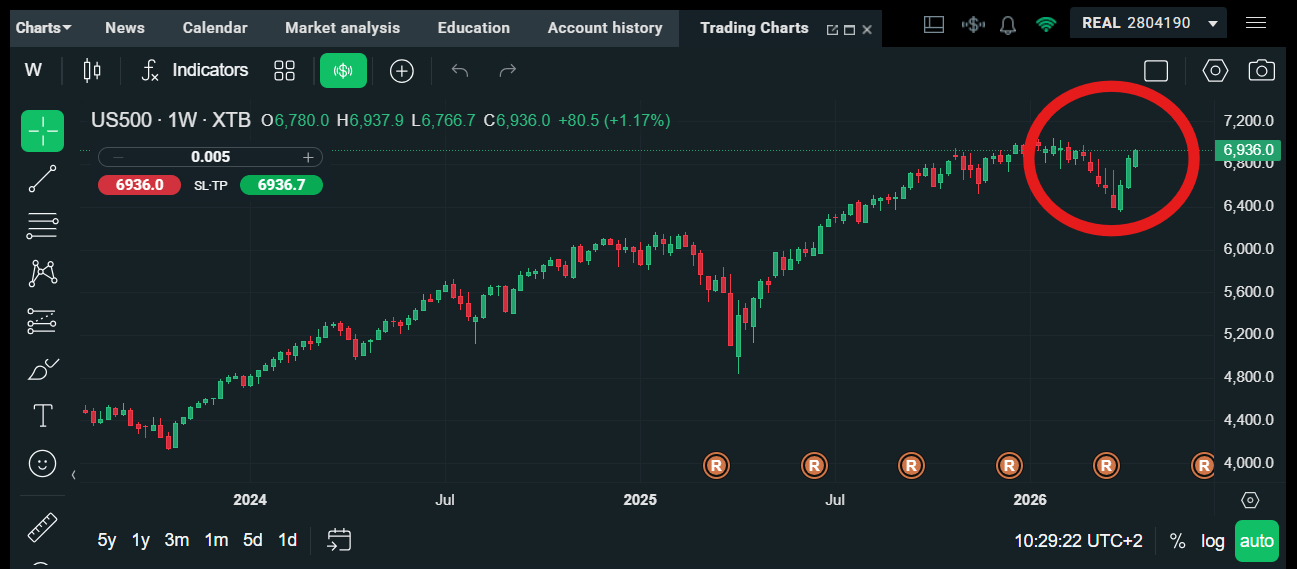The width and height of the screenshot is (1297, 569).
Task: Take a chart screenshot with camera icon
Action: tap(1261, 70)
